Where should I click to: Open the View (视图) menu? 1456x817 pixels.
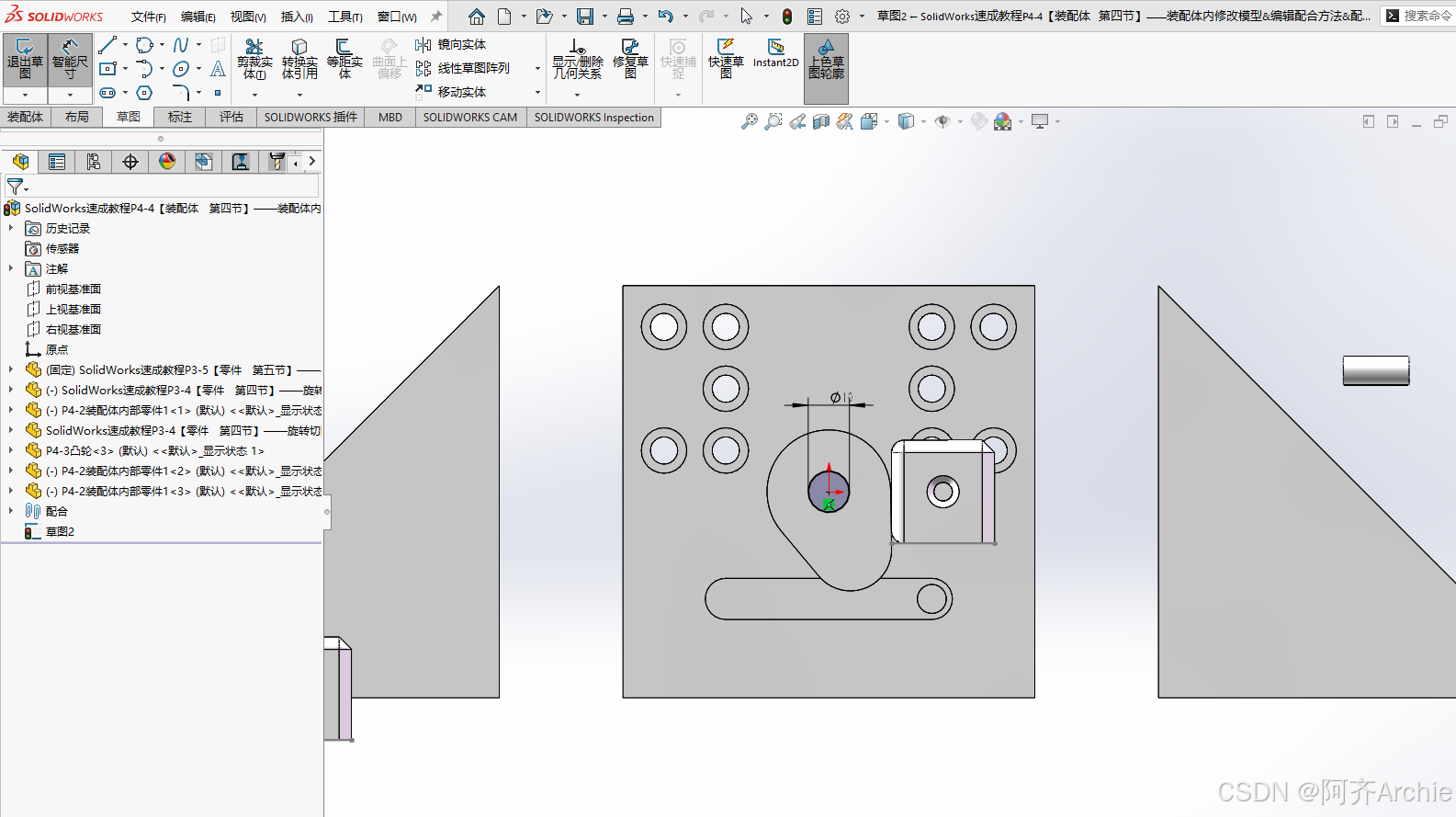tap(248, 17)
